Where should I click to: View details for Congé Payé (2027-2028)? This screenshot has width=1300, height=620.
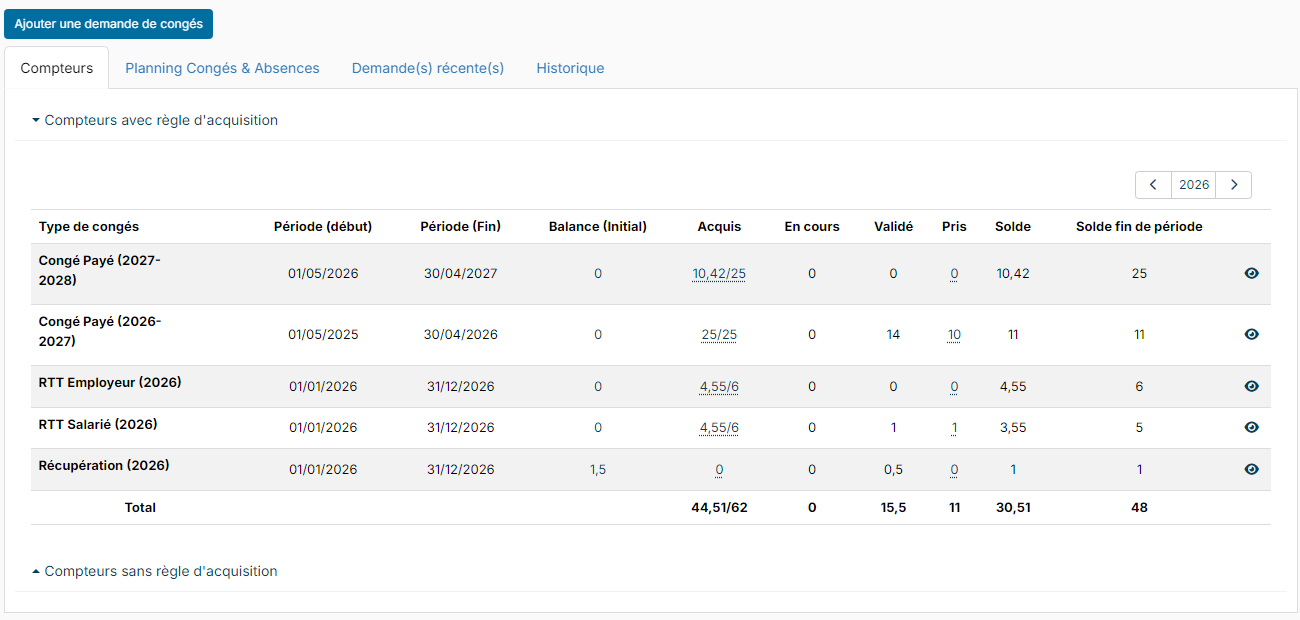(x=1251, y=274)
